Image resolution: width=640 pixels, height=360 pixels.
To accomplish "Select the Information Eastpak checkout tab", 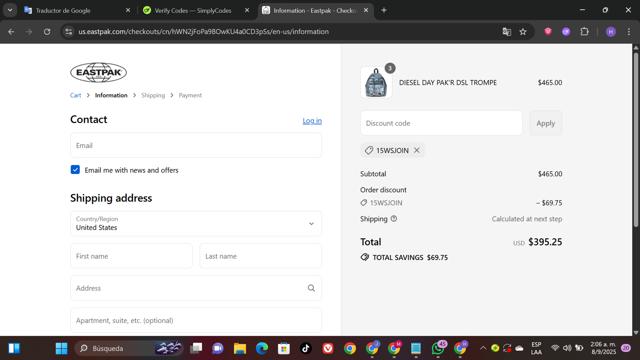I will coord(314,11).
